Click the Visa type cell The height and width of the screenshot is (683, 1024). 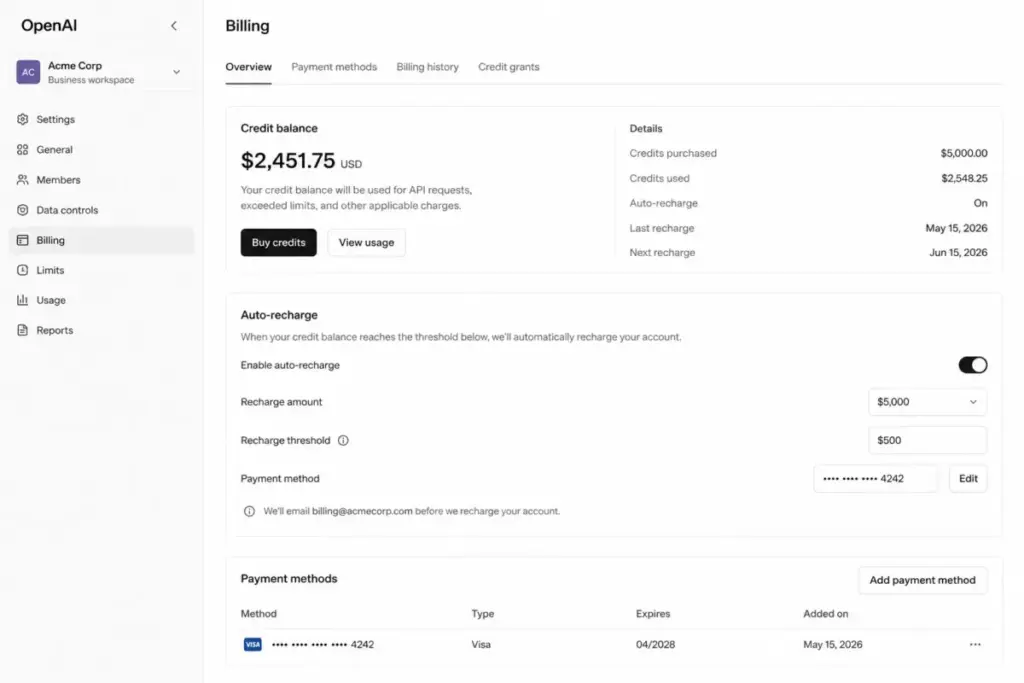coord(481,644)
